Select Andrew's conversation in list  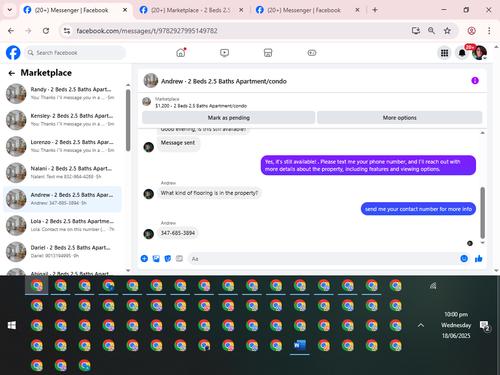[62, 199]
